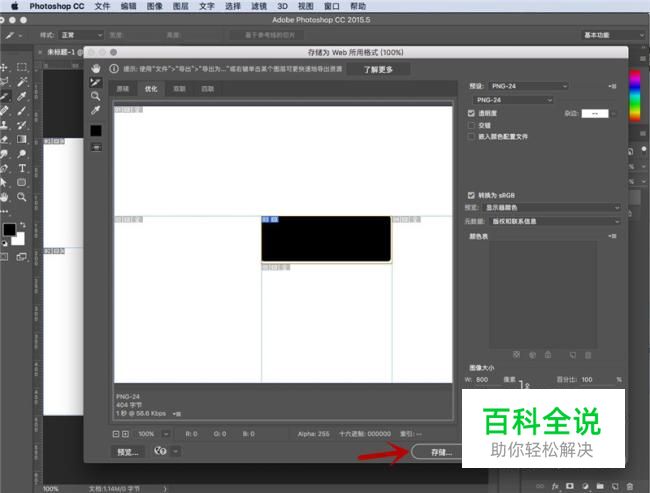Select the Rounded Rectangle shape tool
The image size is (650, 493).
coord(22,182)
